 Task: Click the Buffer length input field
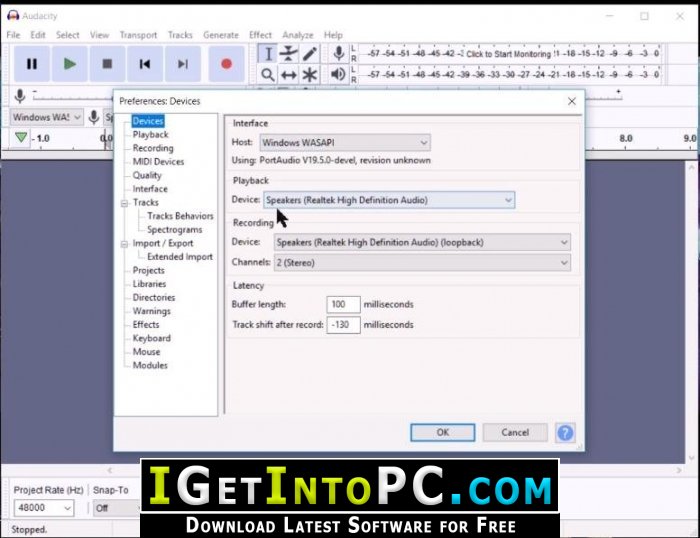point(343,304)
